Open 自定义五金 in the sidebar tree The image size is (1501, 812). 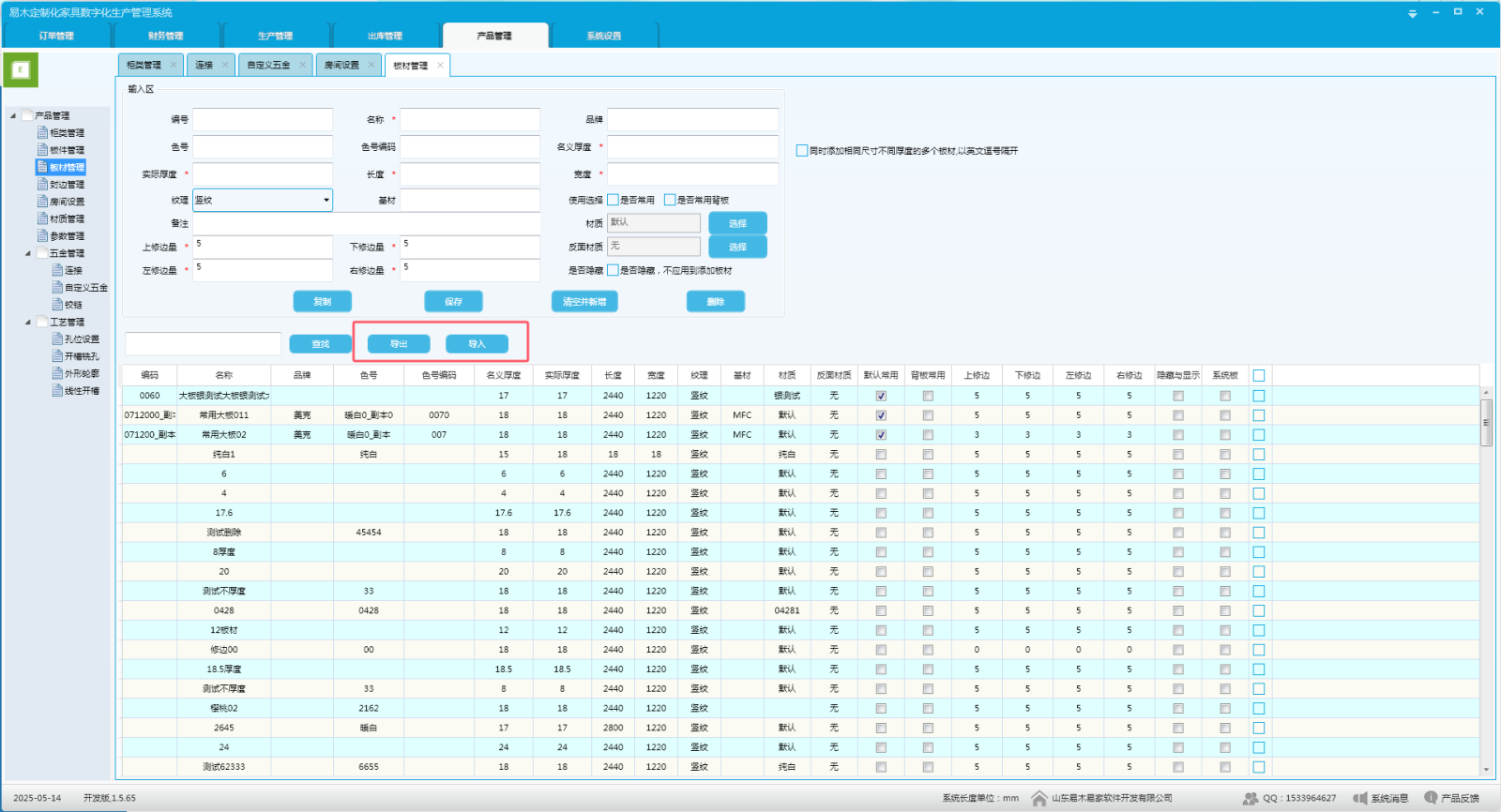(85, 287)
